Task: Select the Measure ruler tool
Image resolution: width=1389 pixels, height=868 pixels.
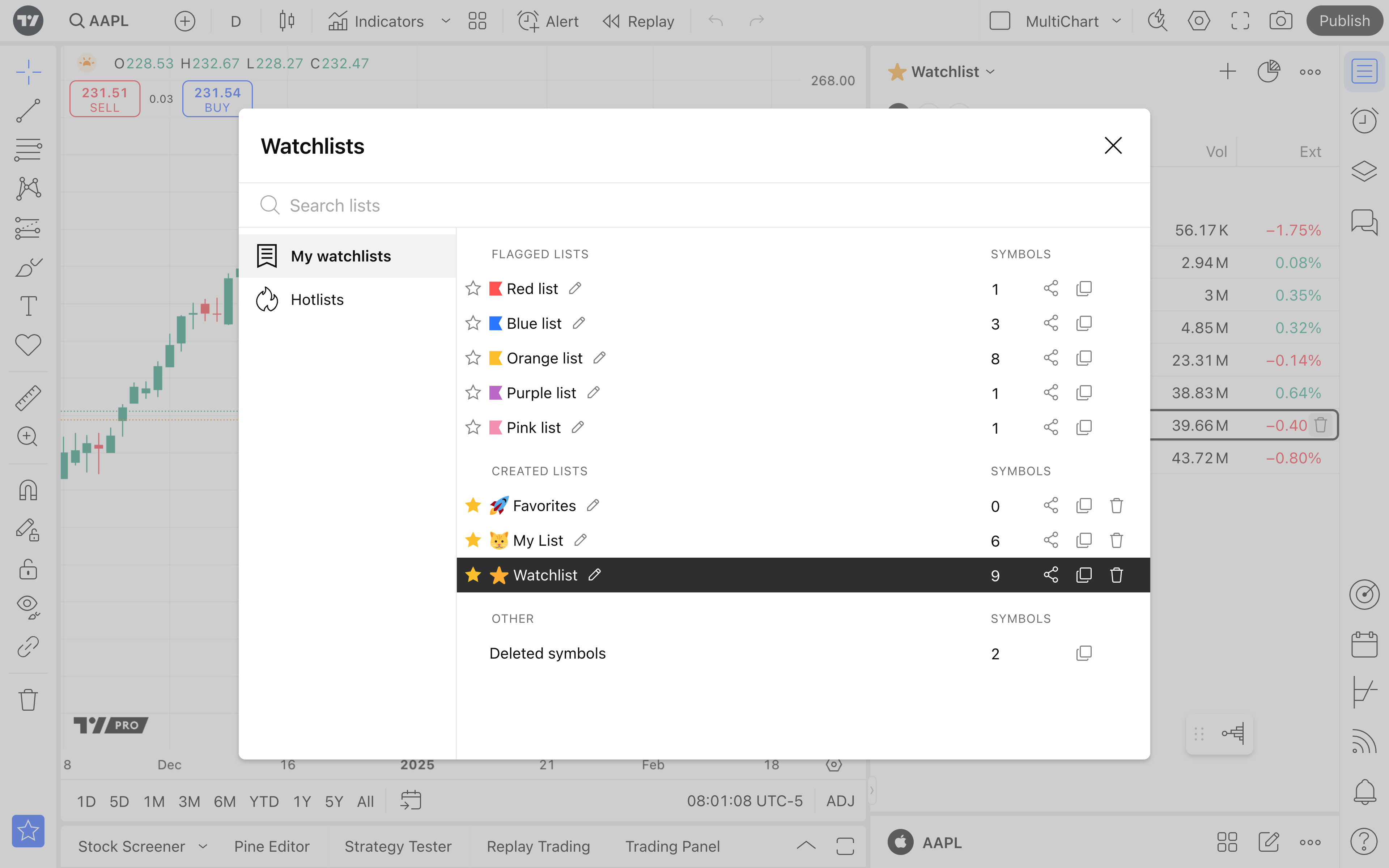Action: tap(28, 398)
